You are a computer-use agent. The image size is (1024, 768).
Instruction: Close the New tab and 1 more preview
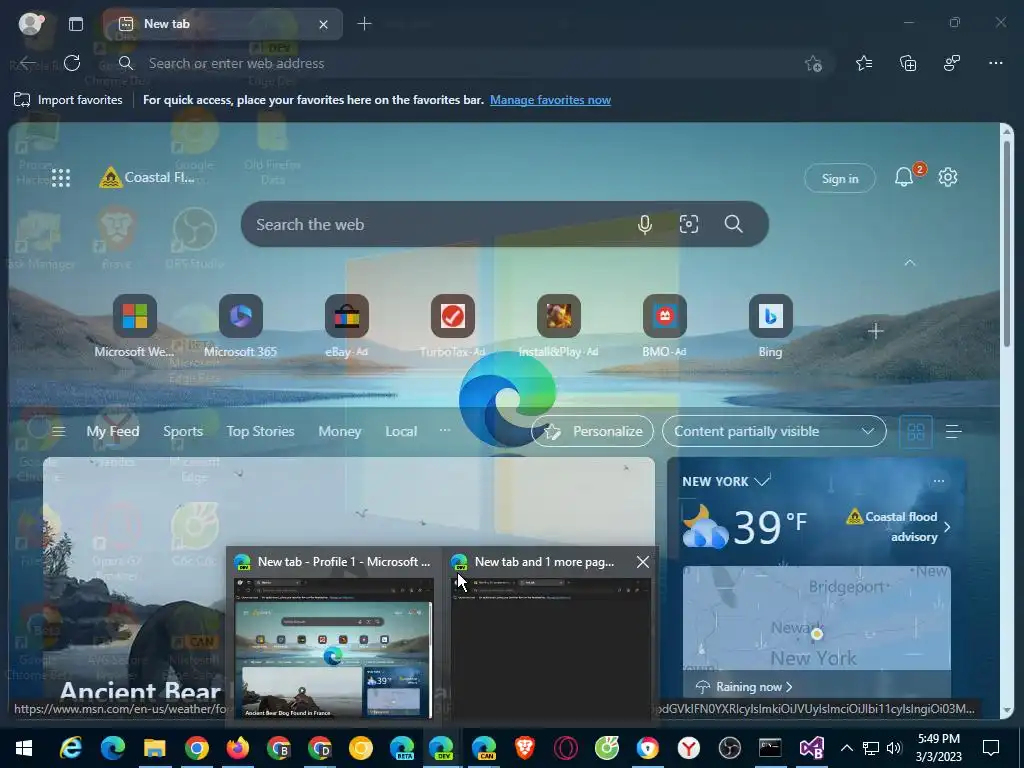[x=643, y=562]
